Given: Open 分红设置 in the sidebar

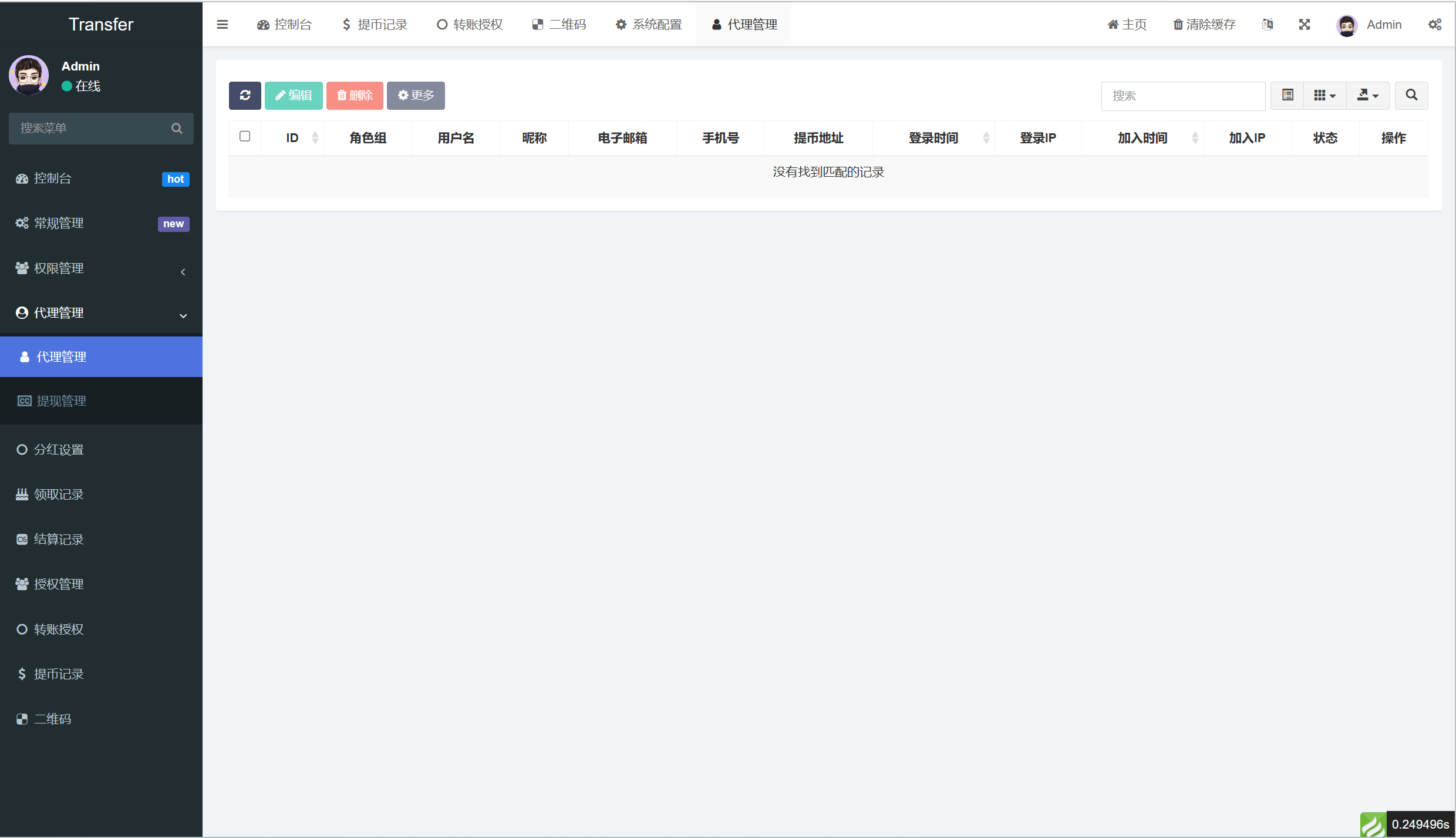Looking at the screenshot, I should (x=101, y=450).
